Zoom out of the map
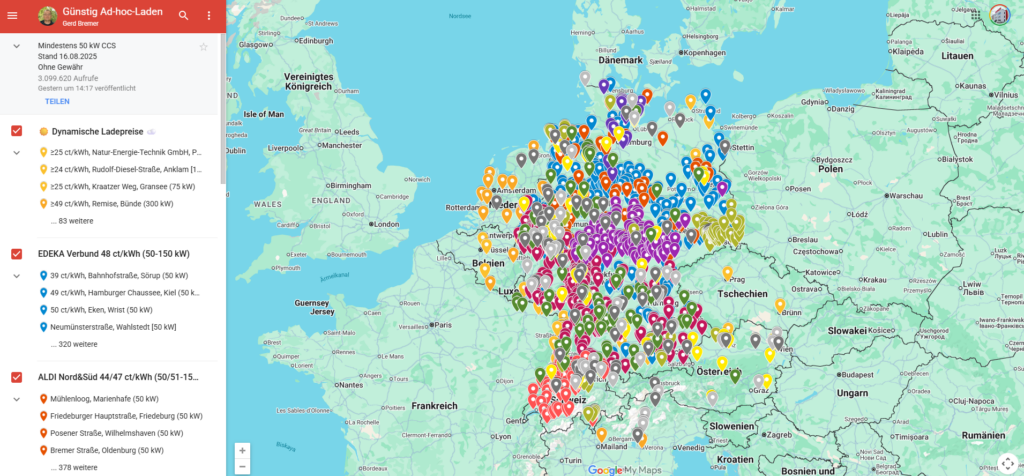The width and height of the screenshot is (1024, 476). 242,466
